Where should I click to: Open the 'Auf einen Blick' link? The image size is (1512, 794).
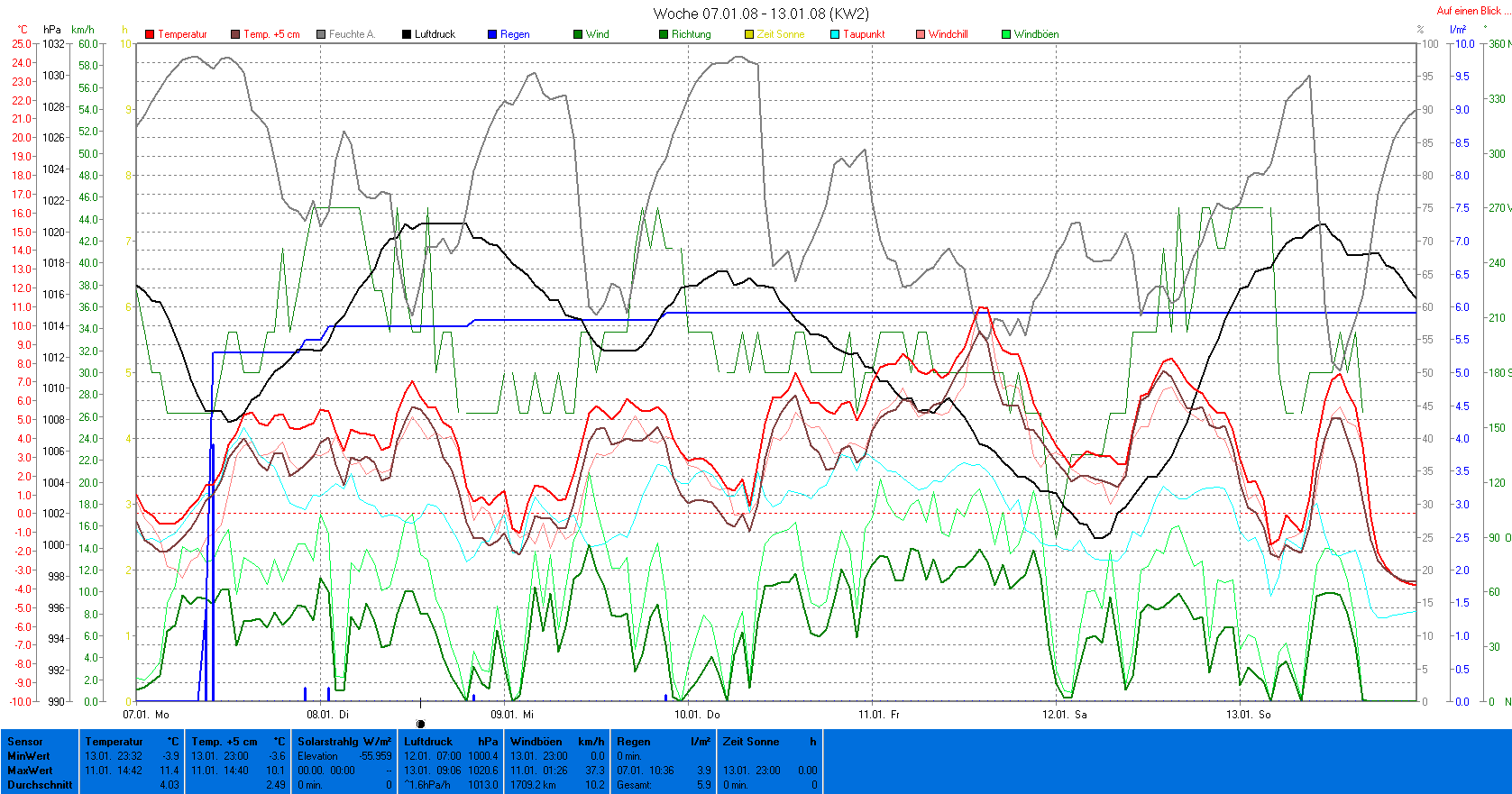1468,11
